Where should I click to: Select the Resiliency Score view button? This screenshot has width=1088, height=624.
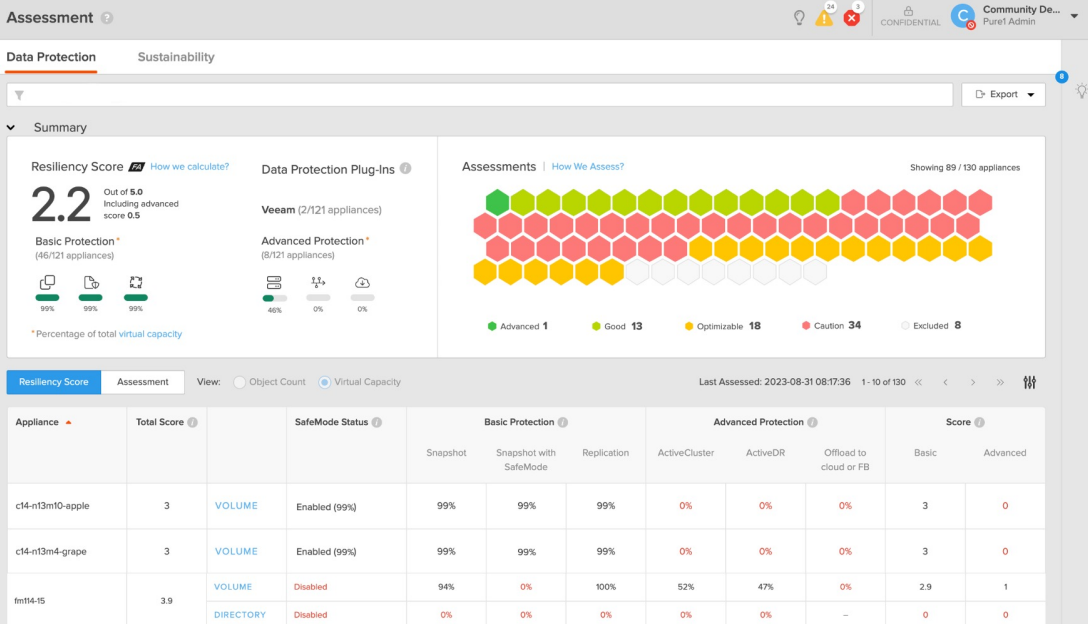(53, 382)
